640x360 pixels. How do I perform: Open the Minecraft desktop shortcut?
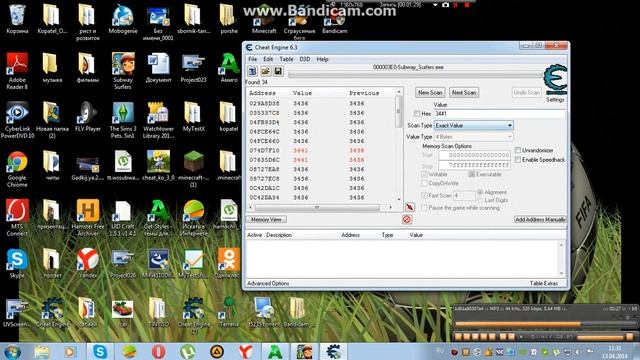point(264,20)
